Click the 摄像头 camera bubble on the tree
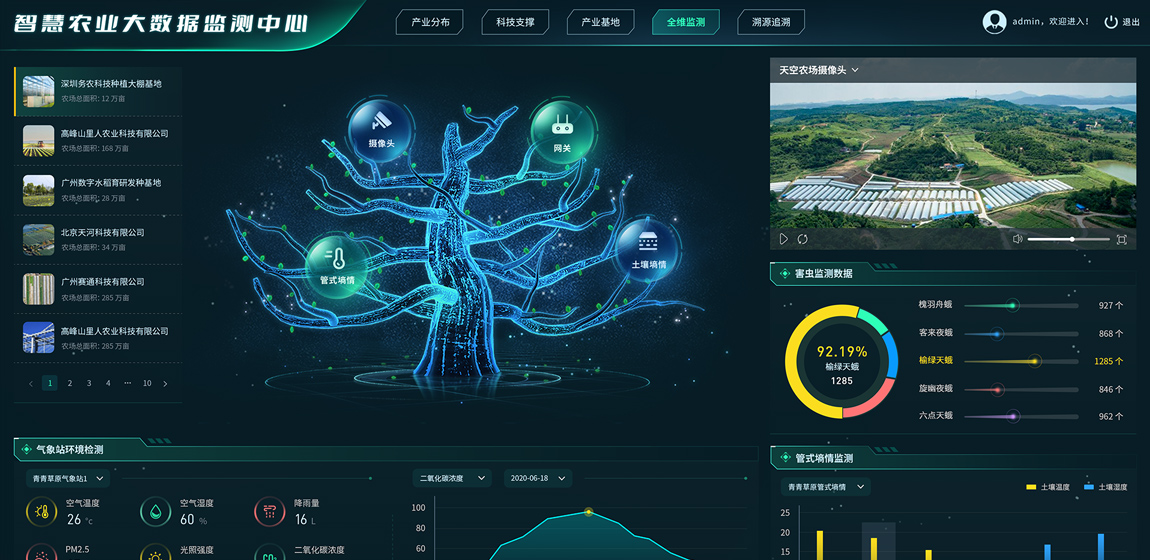The width and height of the screenshot is (1150, 560). (381, 128)
